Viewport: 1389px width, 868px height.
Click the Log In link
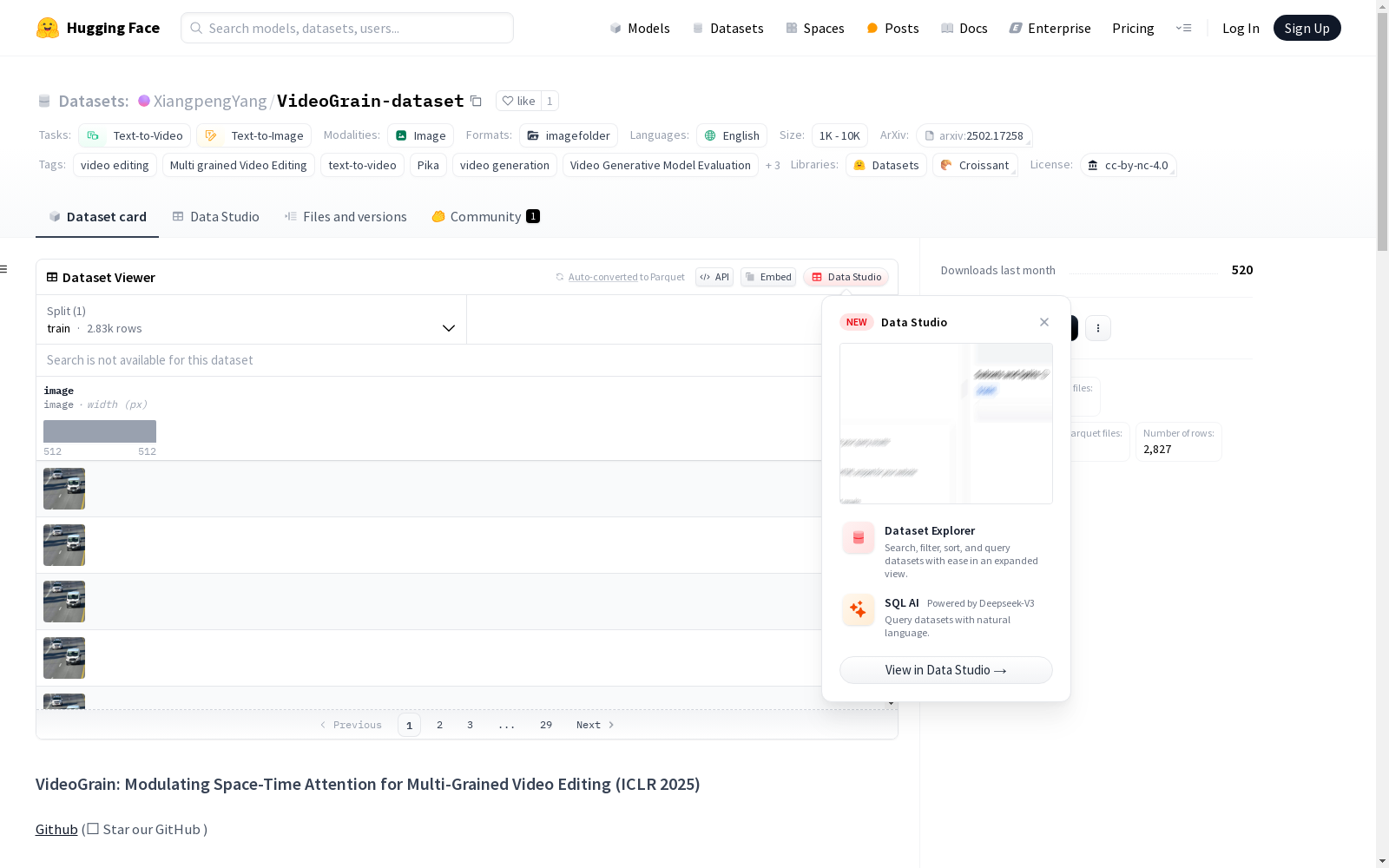coord(1241,28)
